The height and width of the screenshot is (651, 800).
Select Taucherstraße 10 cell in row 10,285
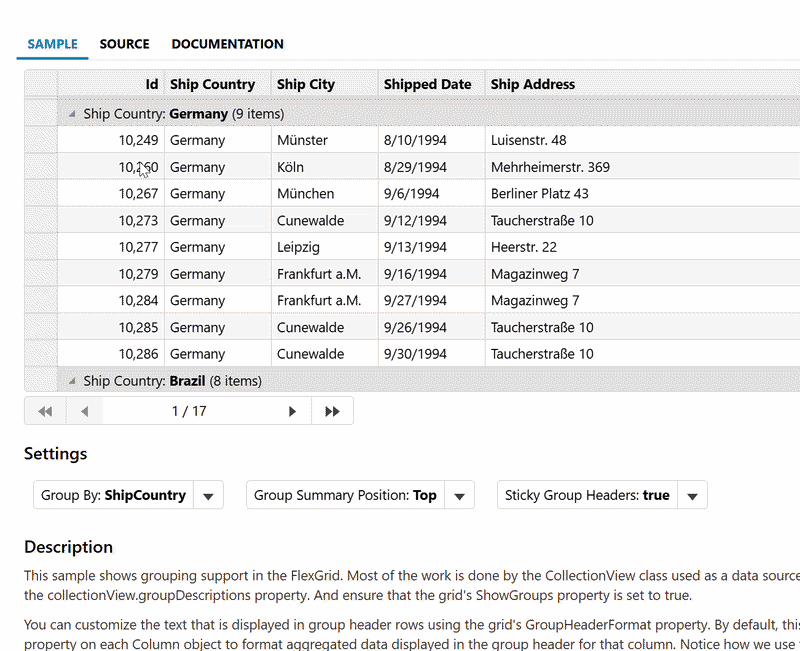click(x=643, y=327)
